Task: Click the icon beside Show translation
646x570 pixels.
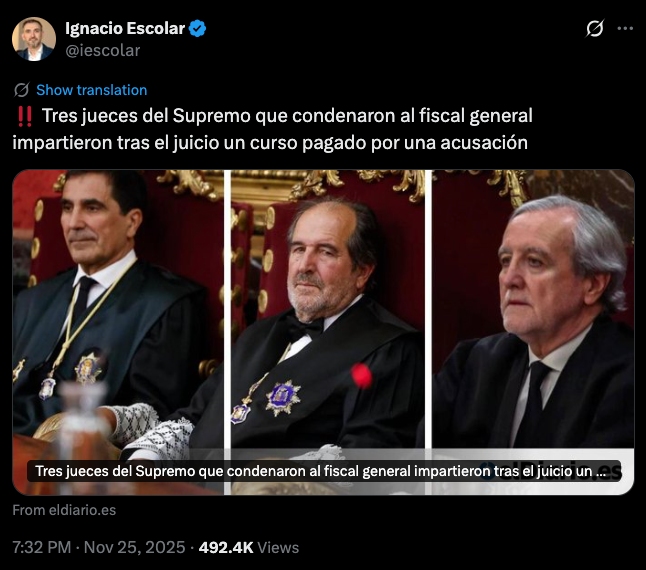Action: click(x=21, y=90)
